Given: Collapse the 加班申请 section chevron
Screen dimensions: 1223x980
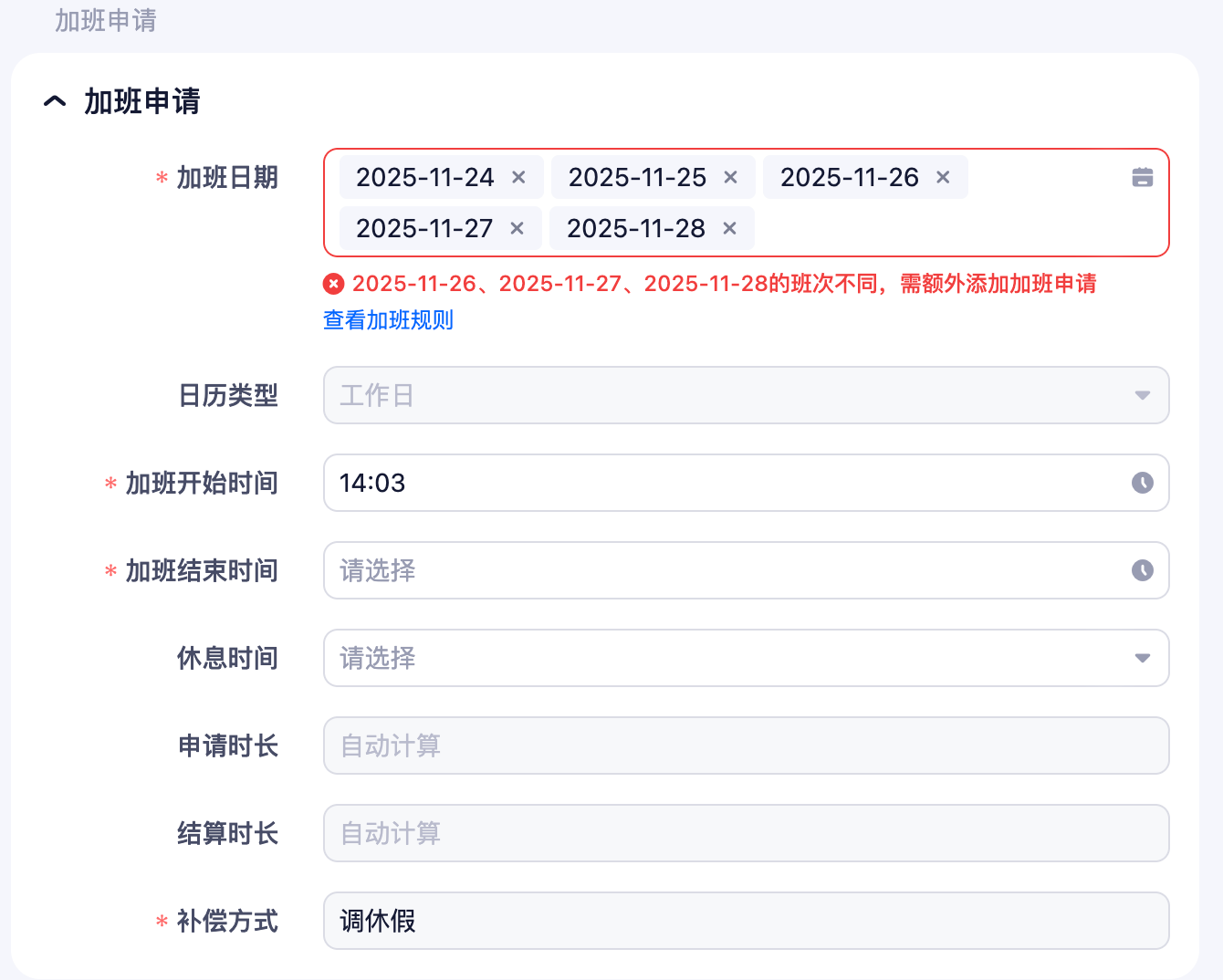Looking at the screenshot, I should (x=55, y=101).
